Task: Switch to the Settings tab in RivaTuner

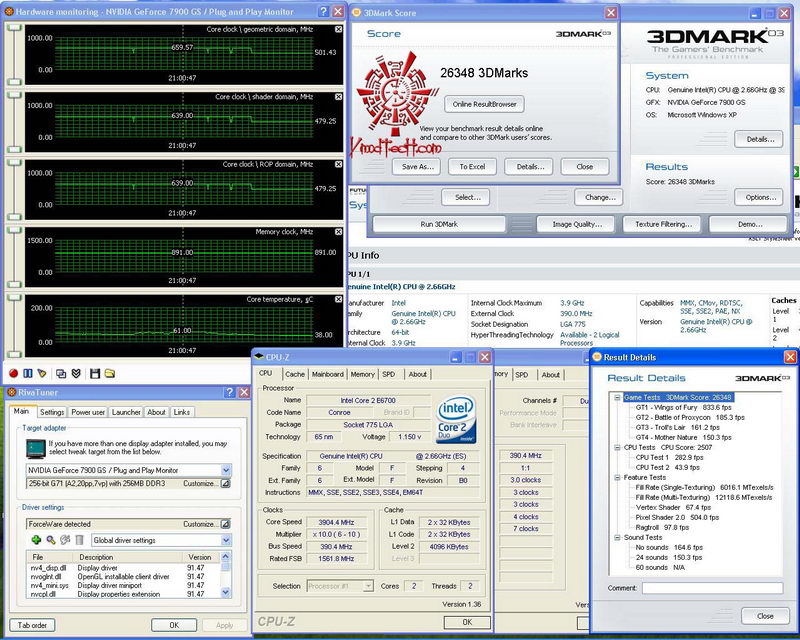Action: coord(52,412)
